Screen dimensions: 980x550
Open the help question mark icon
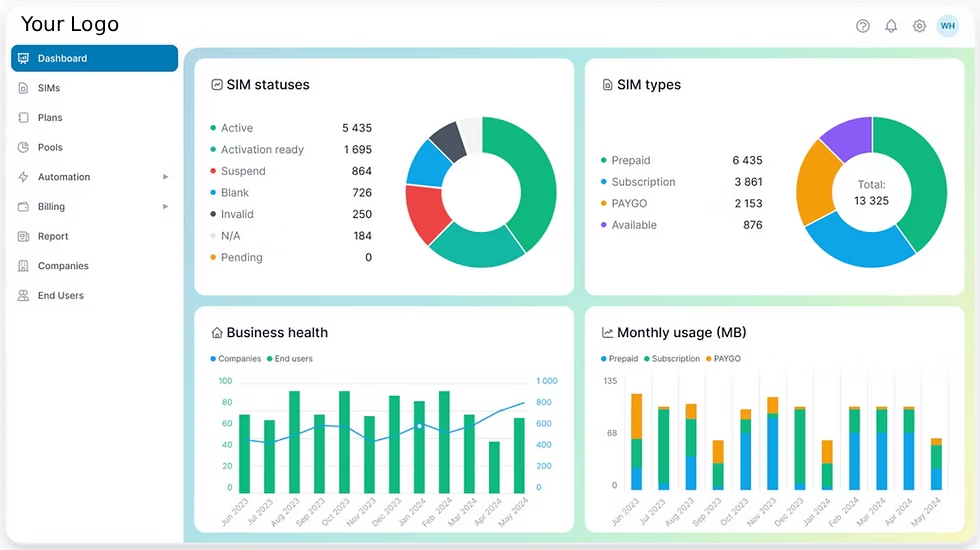[x=863, y=26]
